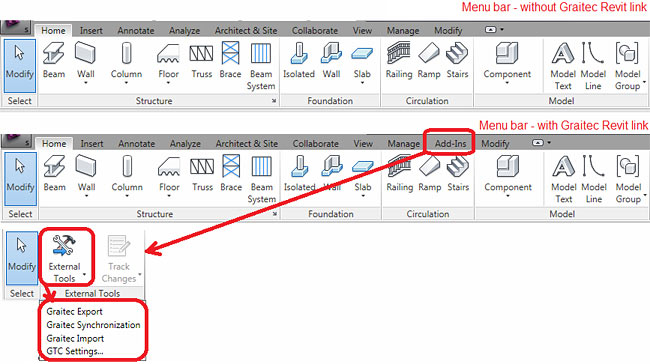Open Modify tab next to Add-Ins tab

[x=495, y=143]
